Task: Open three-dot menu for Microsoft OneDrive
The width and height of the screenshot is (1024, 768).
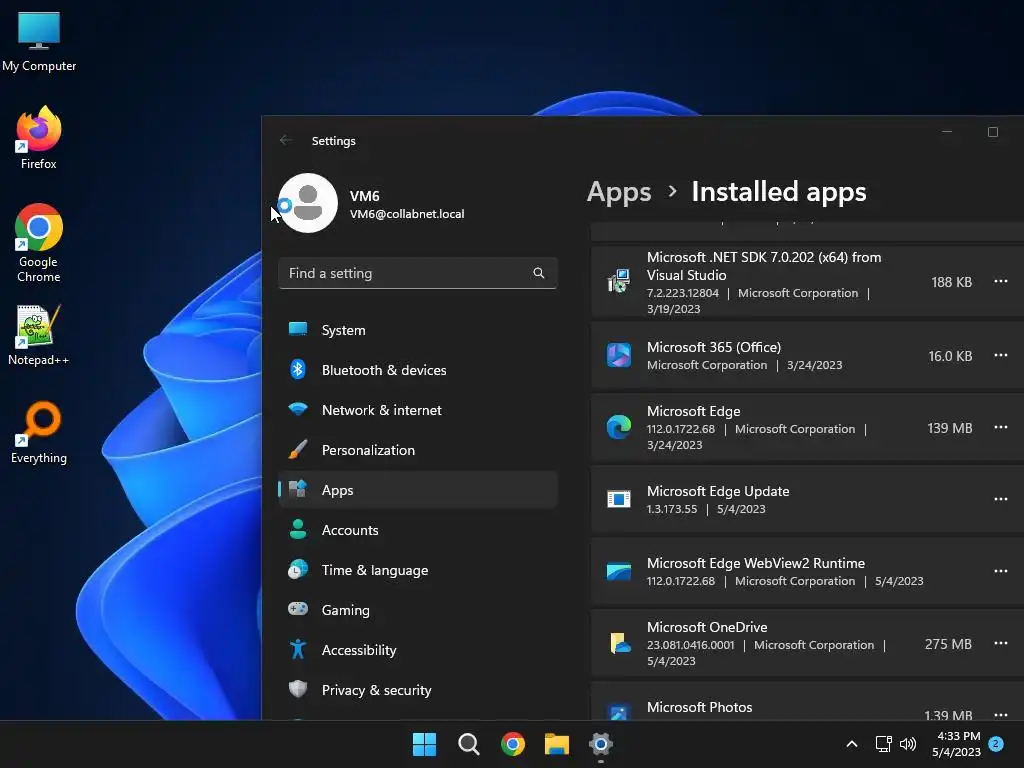Action: (1000, 643)
